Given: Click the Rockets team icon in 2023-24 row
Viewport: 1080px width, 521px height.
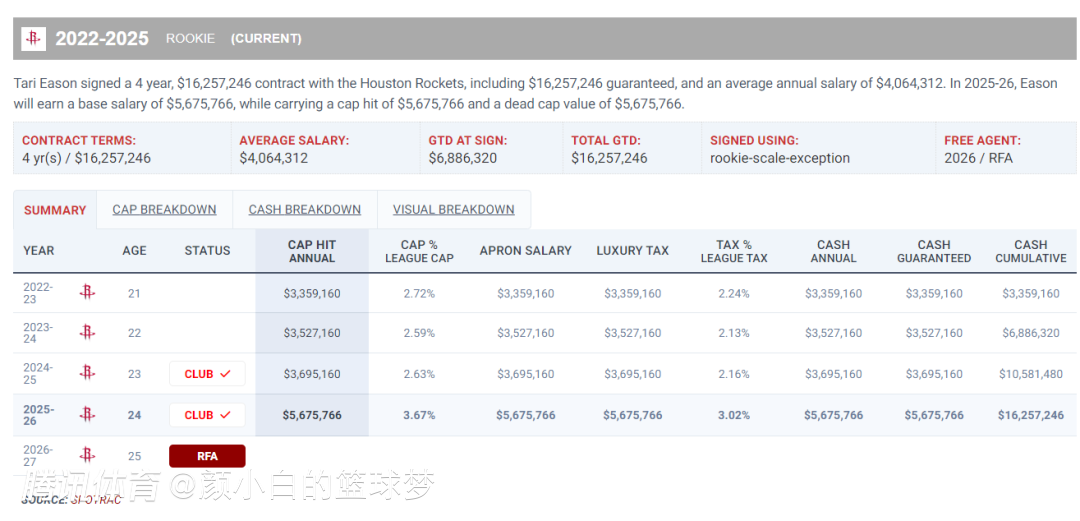Looking at the screenshot, I should 87,333.
